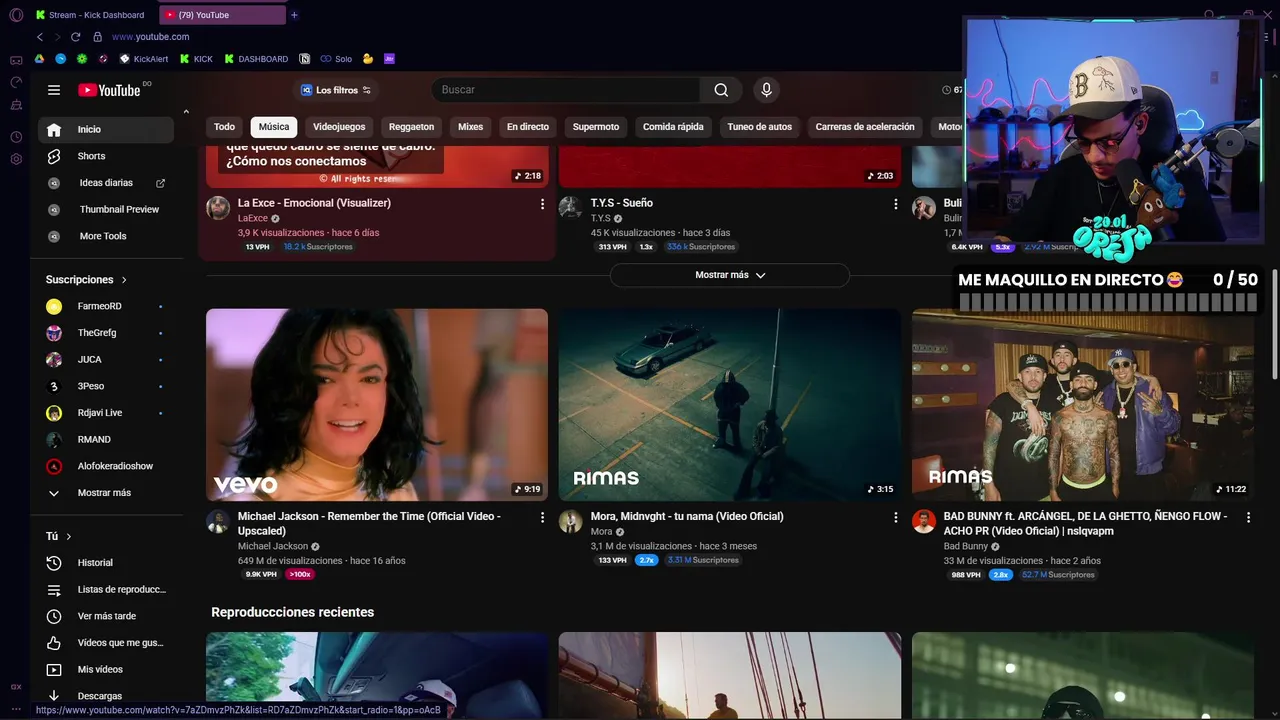Open the Inicio sidebar item
This screenshot has width=1280, height=720.
(106, 129)
